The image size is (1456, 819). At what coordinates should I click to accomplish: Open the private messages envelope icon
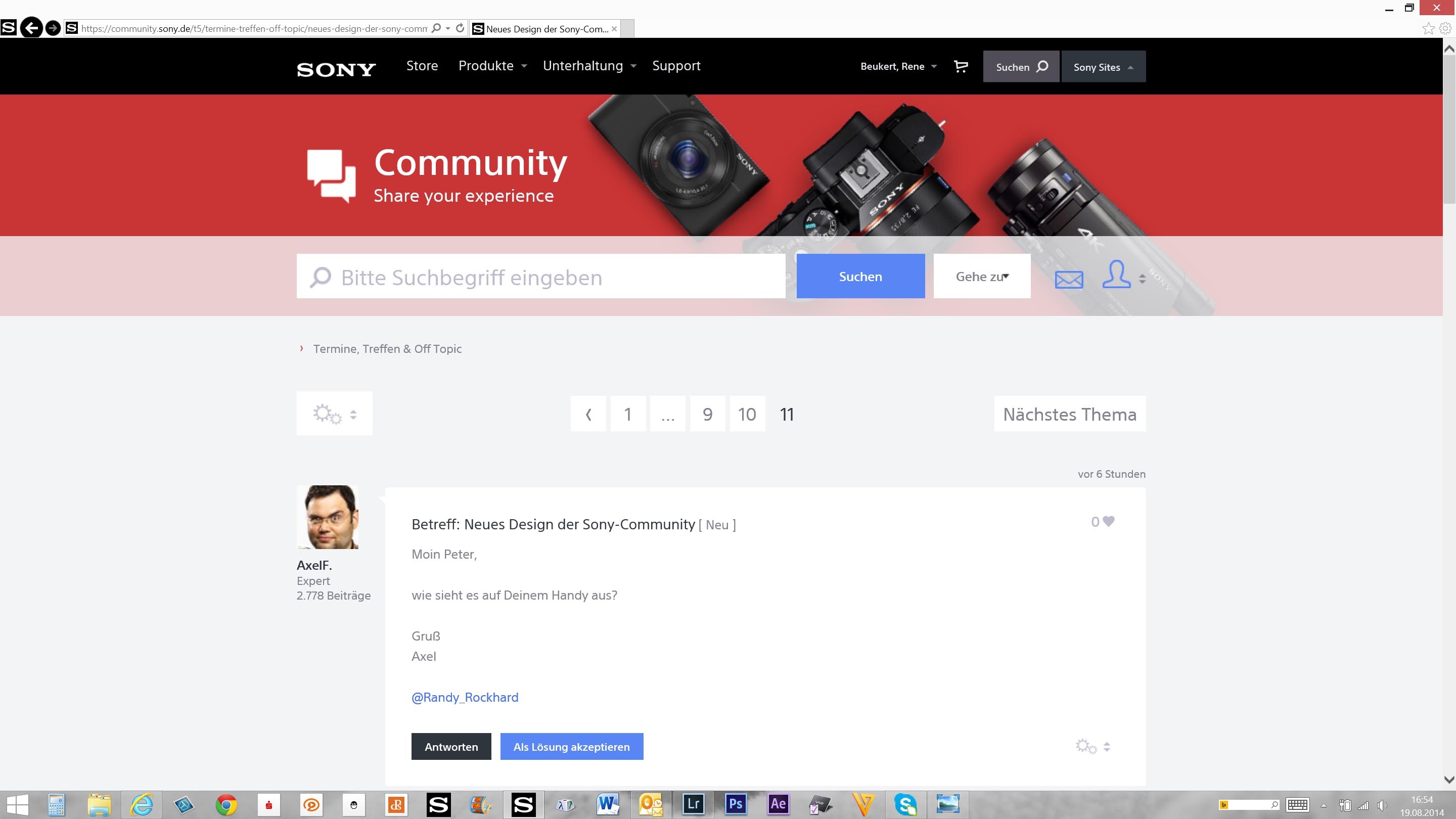1069,279
